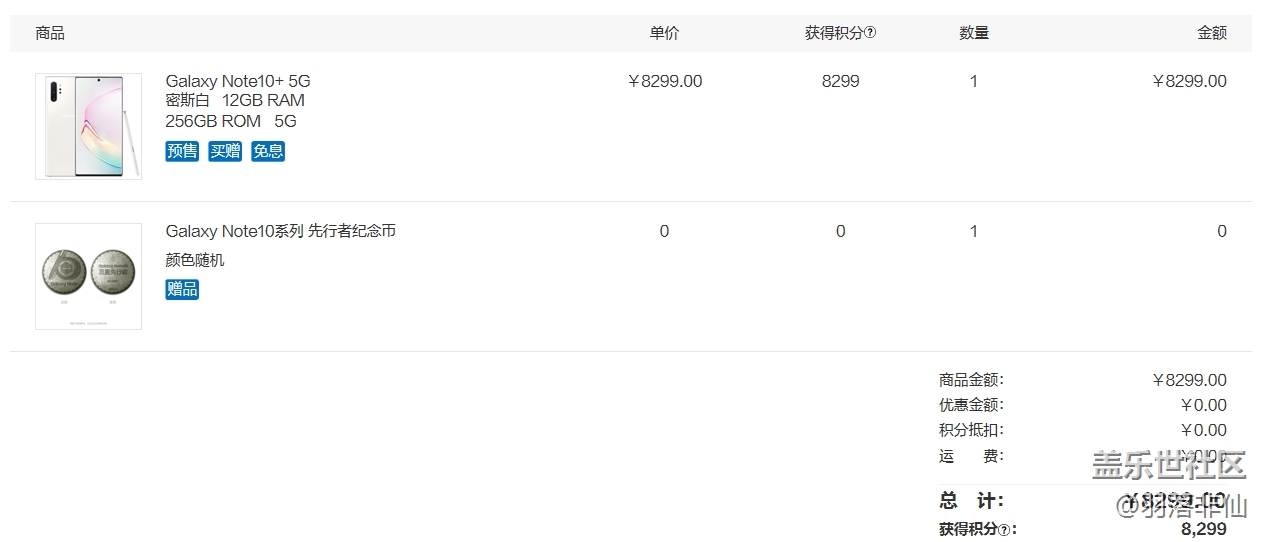This screenshot has width=1265, height=542.
Task: Click the 预售 tag badge
Action: pos(182,151)
